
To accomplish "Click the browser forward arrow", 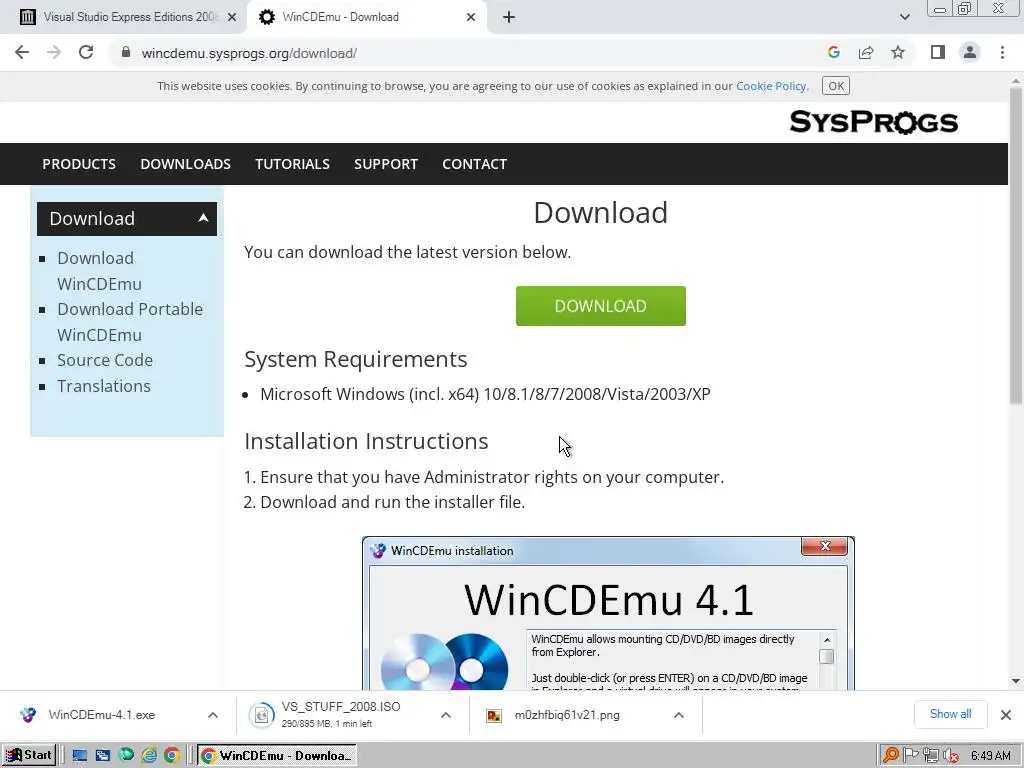I will [x=54, y=53].
